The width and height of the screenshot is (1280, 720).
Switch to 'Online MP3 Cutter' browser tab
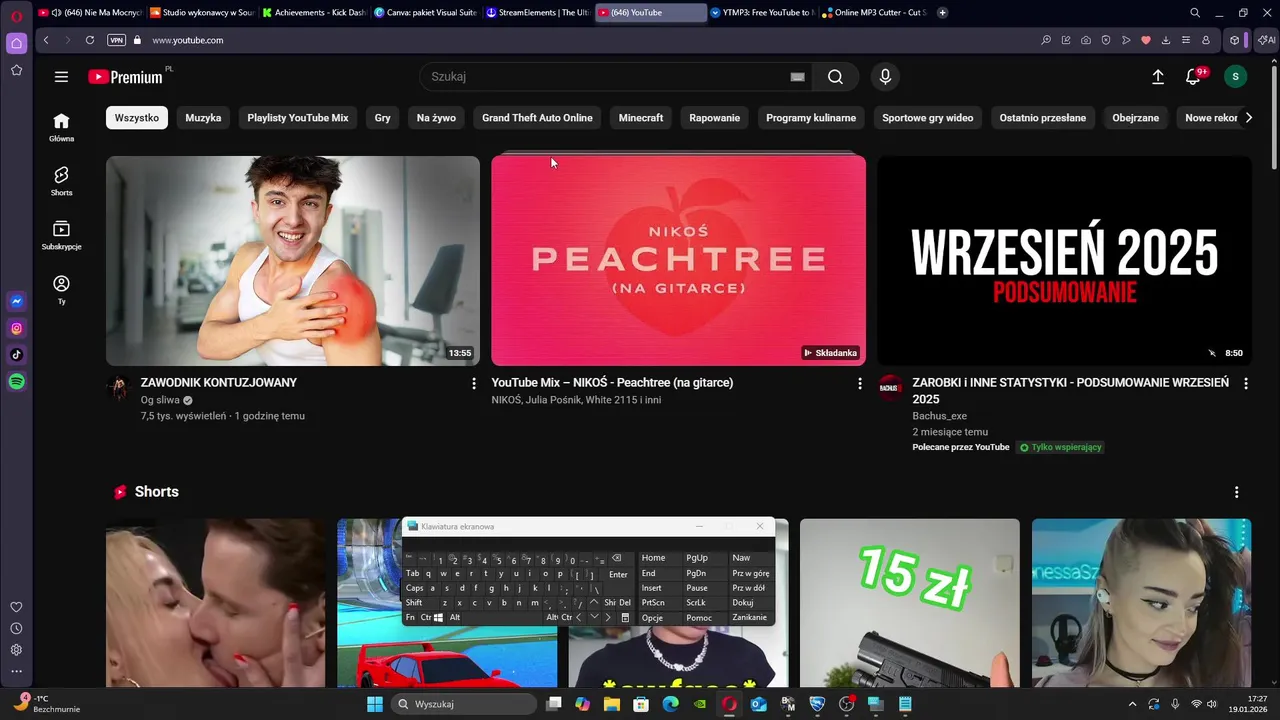click(873, 13)
